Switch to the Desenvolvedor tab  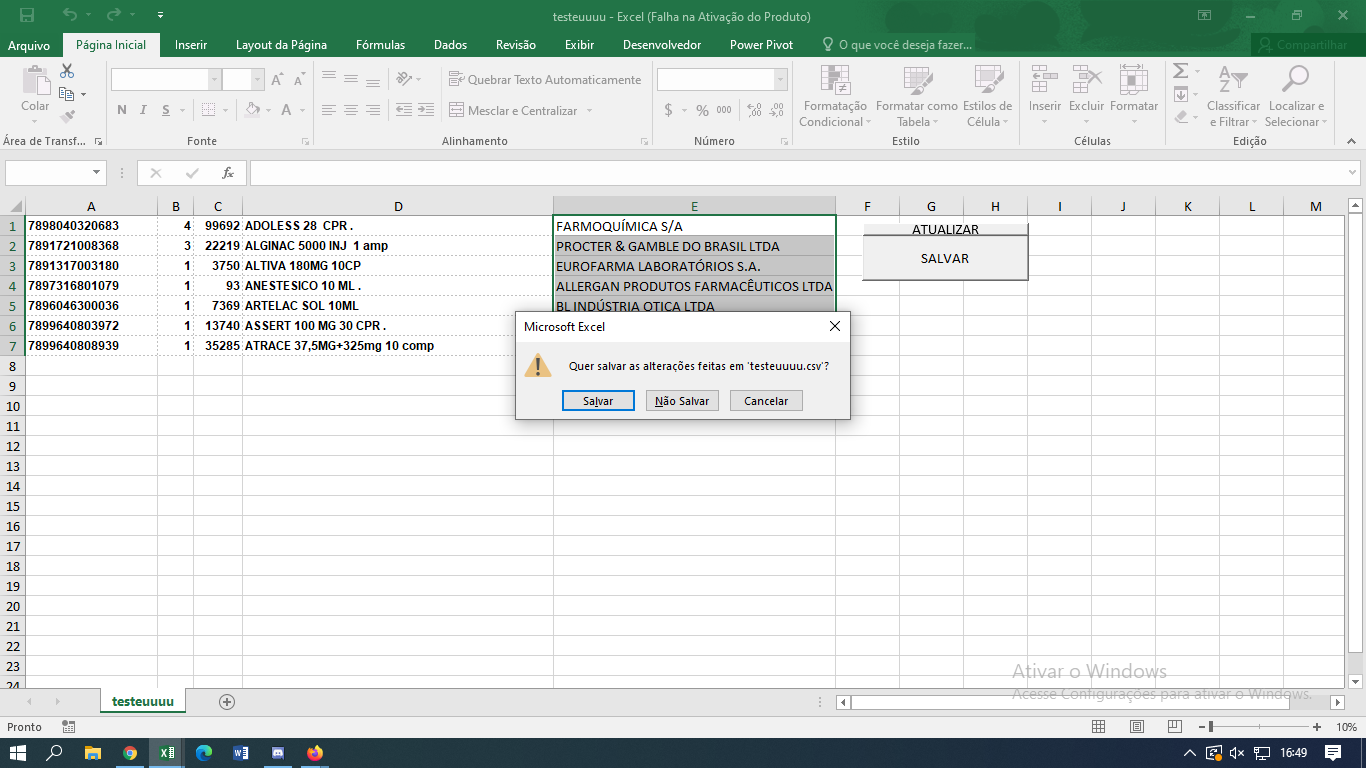pos(662,45)
